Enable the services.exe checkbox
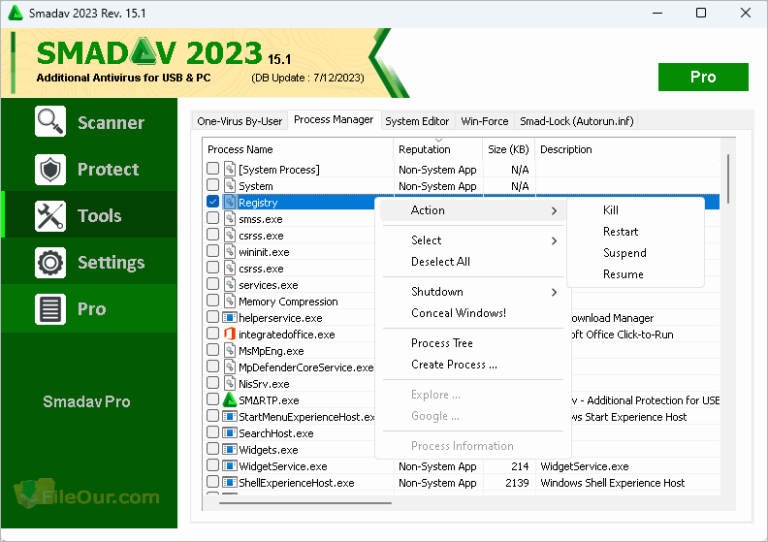This screenshot has width=768, height=542. point(213,283)
